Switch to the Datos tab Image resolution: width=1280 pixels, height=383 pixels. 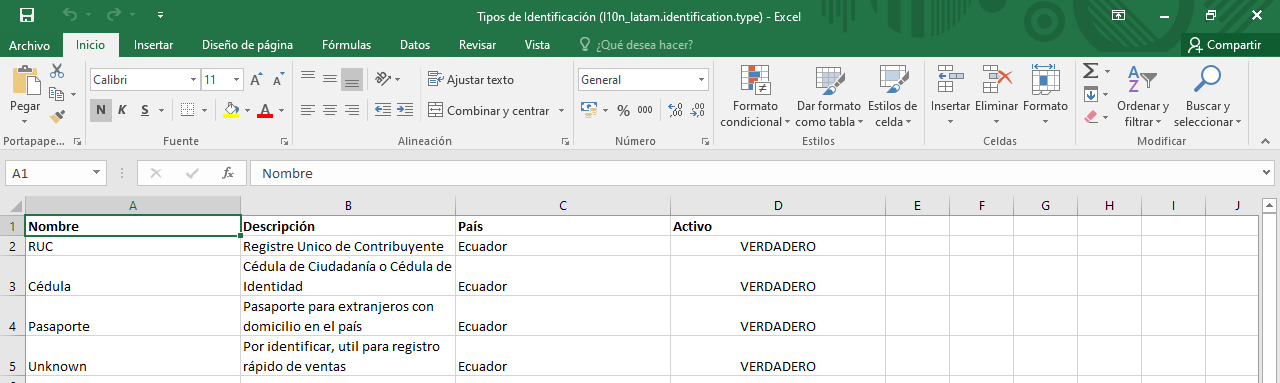coord(415,45)
